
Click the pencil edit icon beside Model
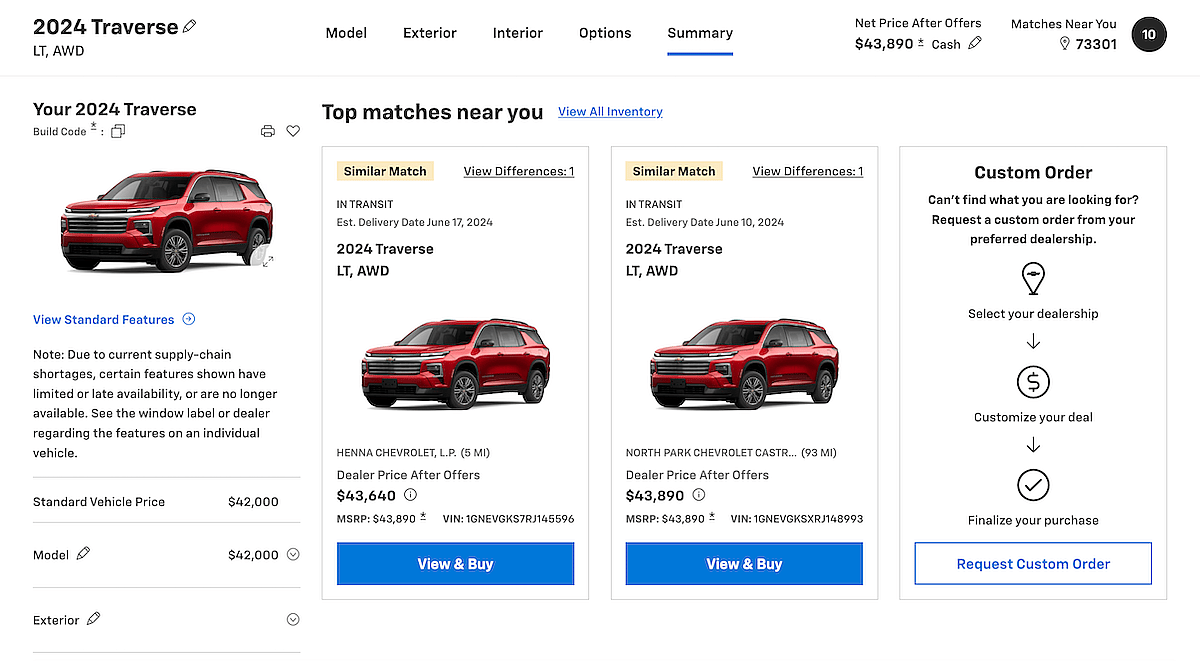coord(83,553)
